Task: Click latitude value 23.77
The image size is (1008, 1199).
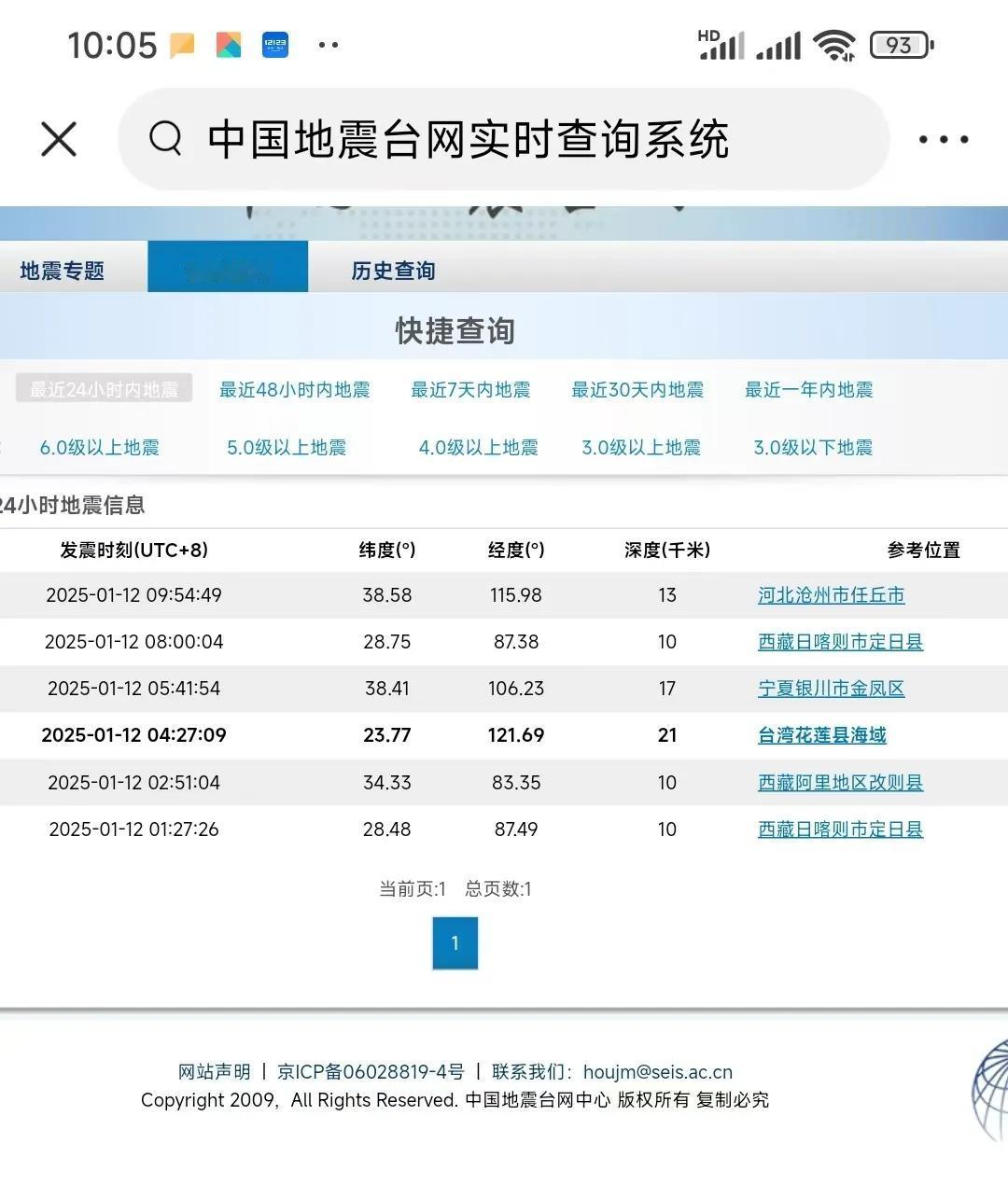Action: pos(387,735)
